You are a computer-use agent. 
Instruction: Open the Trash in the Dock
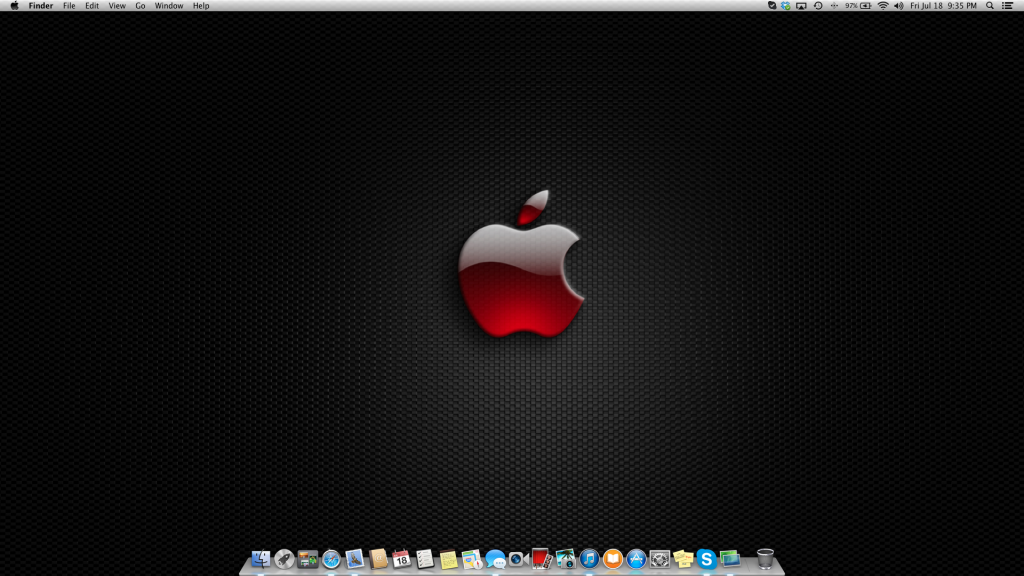click(765, 559)
